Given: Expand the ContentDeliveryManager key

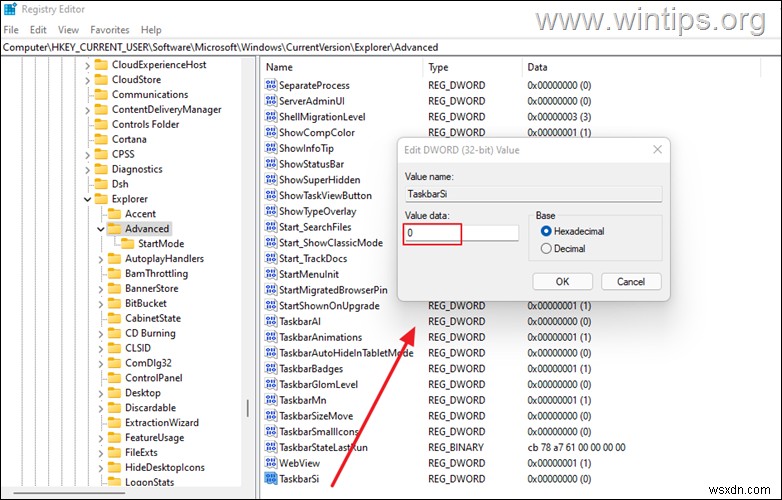Looking at the screenshot, I should pos(87,110).
